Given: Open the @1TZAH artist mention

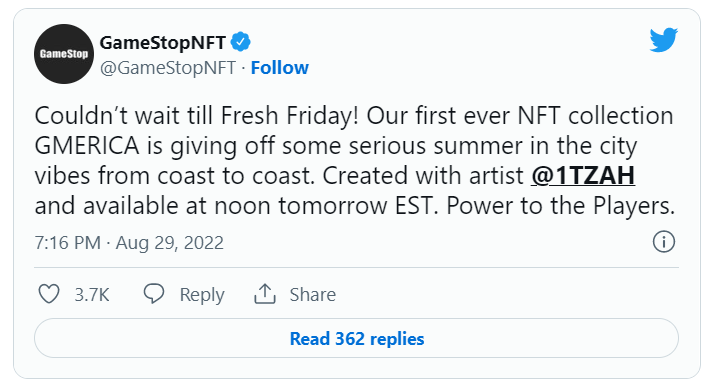Looking at the screenshot, I should coord(583,176).
